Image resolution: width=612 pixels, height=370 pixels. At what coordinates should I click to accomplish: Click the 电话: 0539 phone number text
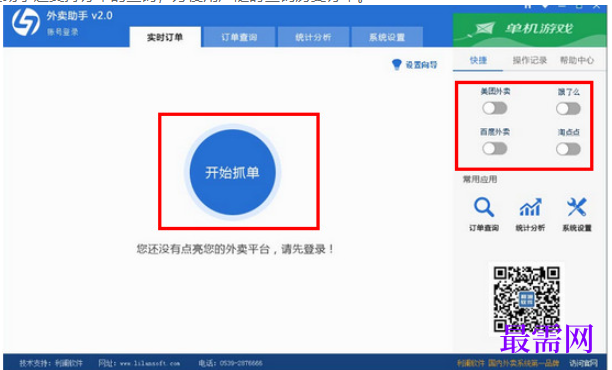click(x=230, y=363)
